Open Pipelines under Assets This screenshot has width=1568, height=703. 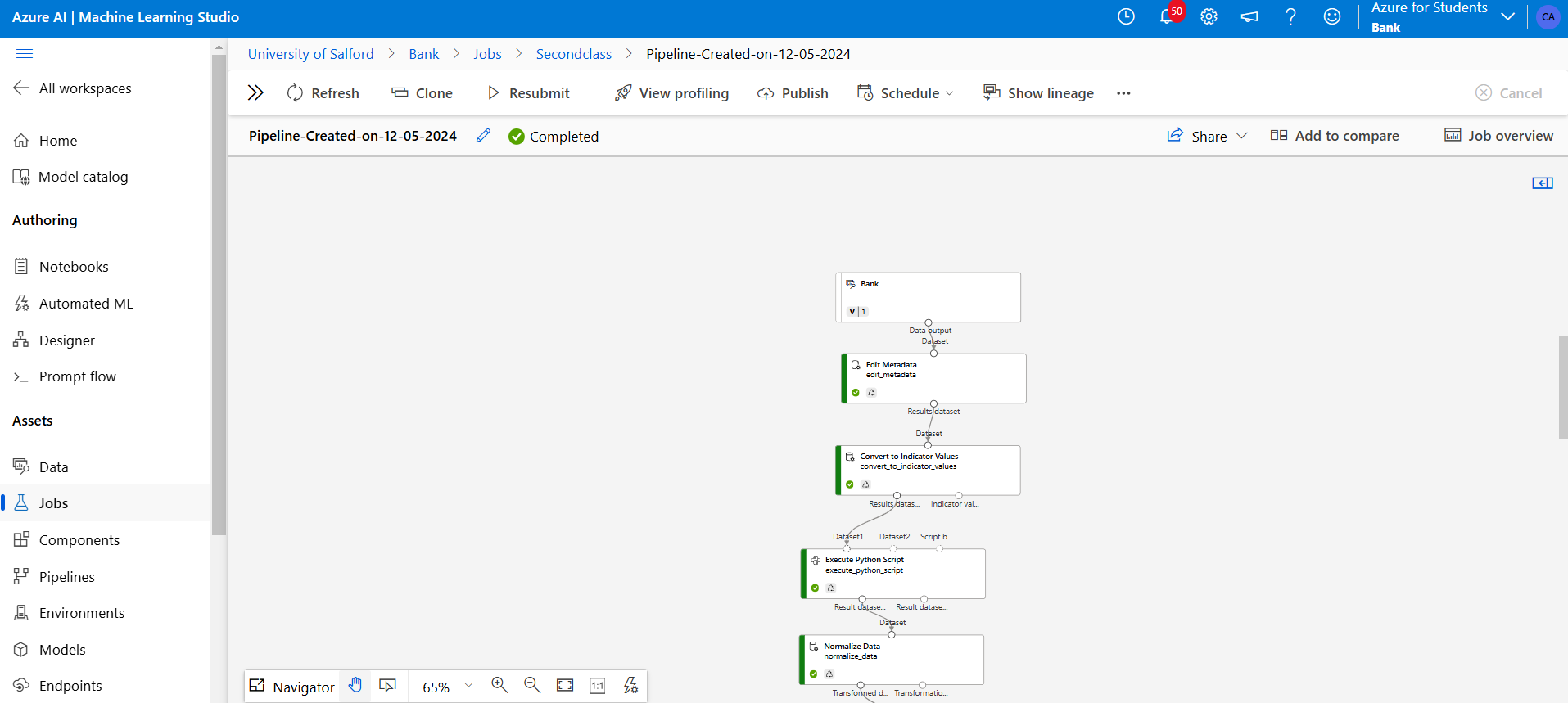[x=54, y=577]
